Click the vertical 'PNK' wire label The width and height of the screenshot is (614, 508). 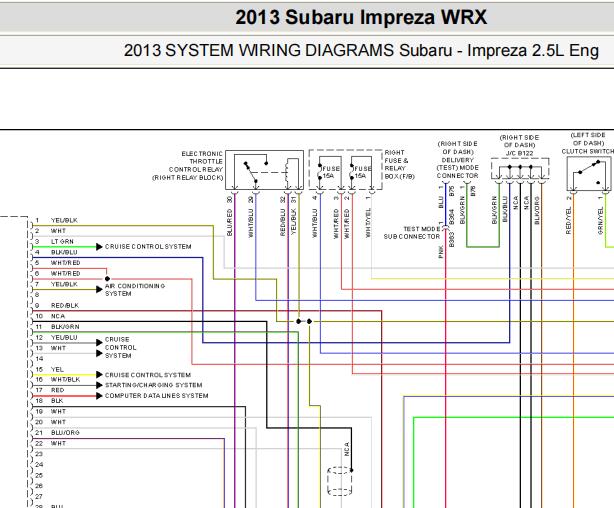click(441, 252)
